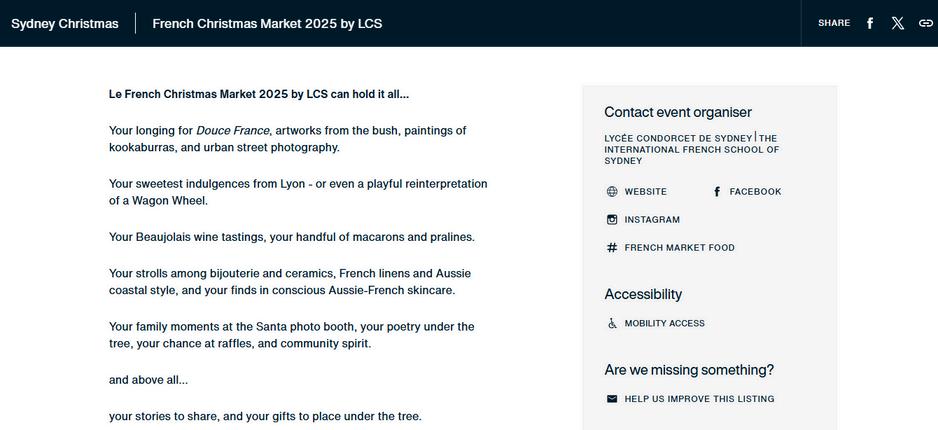938x430 pixels.
Task: Select the FRENCH MARKET FOOD tag
Action: [679, 248]
